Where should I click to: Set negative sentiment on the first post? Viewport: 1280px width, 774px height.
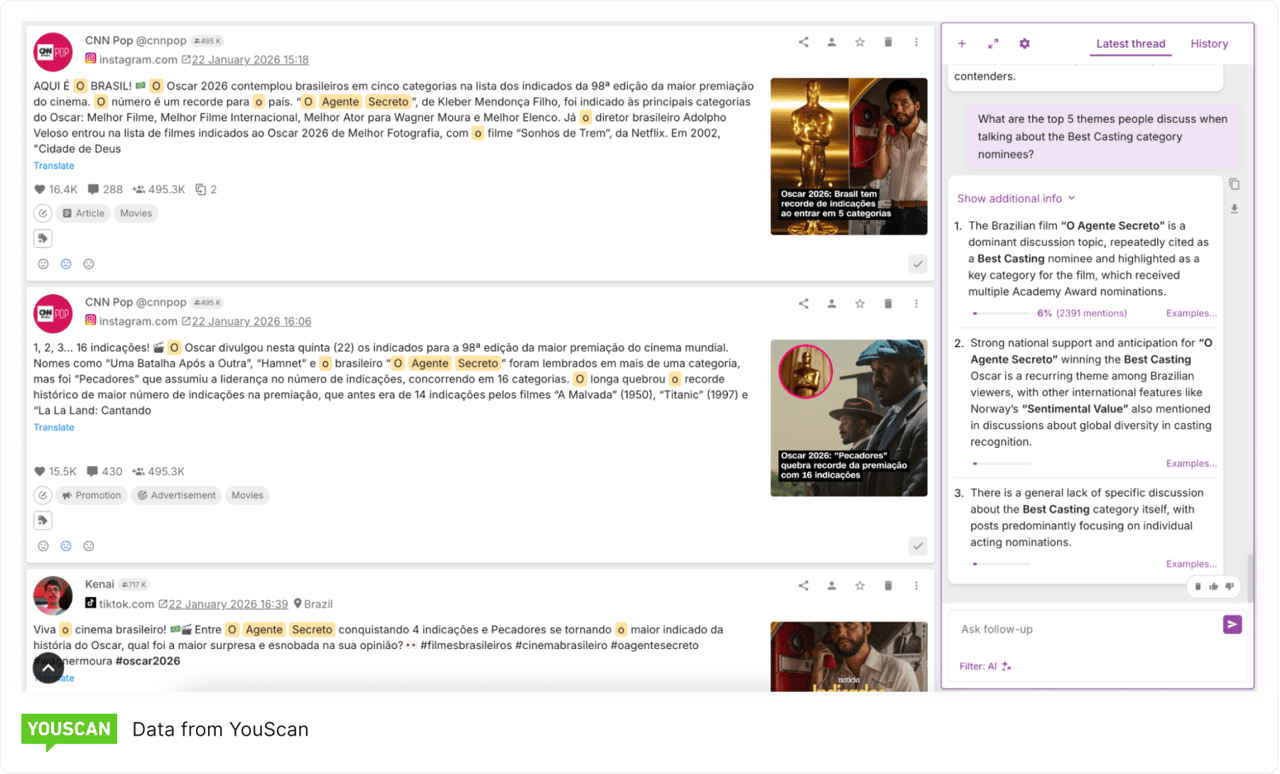[88, 264]
